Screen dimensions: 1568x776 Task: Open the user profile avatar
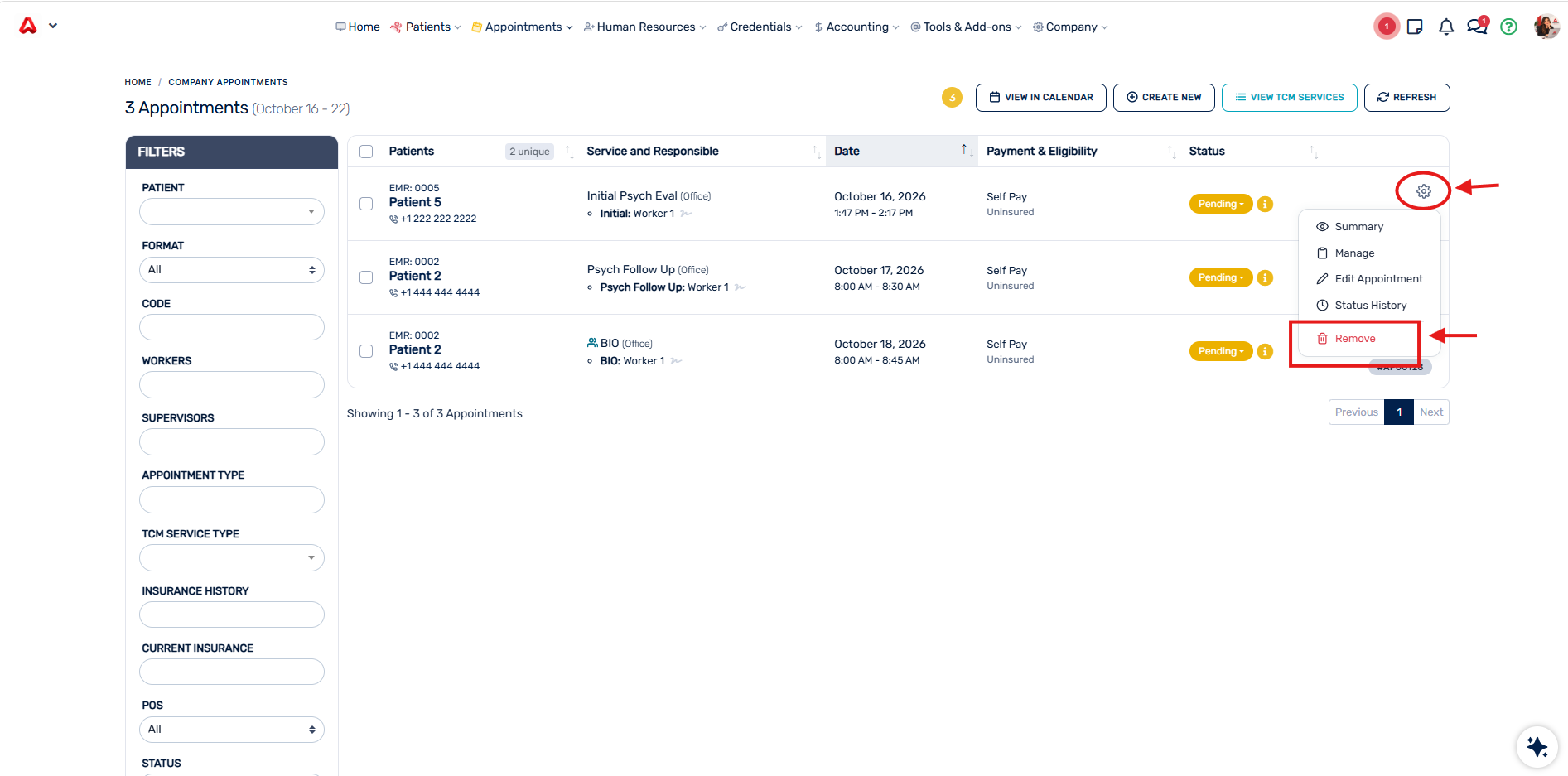click(1546, 27)
